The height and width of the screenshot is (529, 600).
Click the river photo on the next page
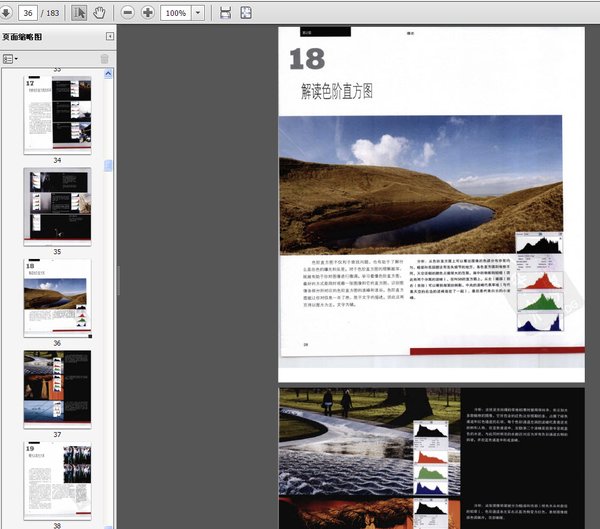pos(370,442)
